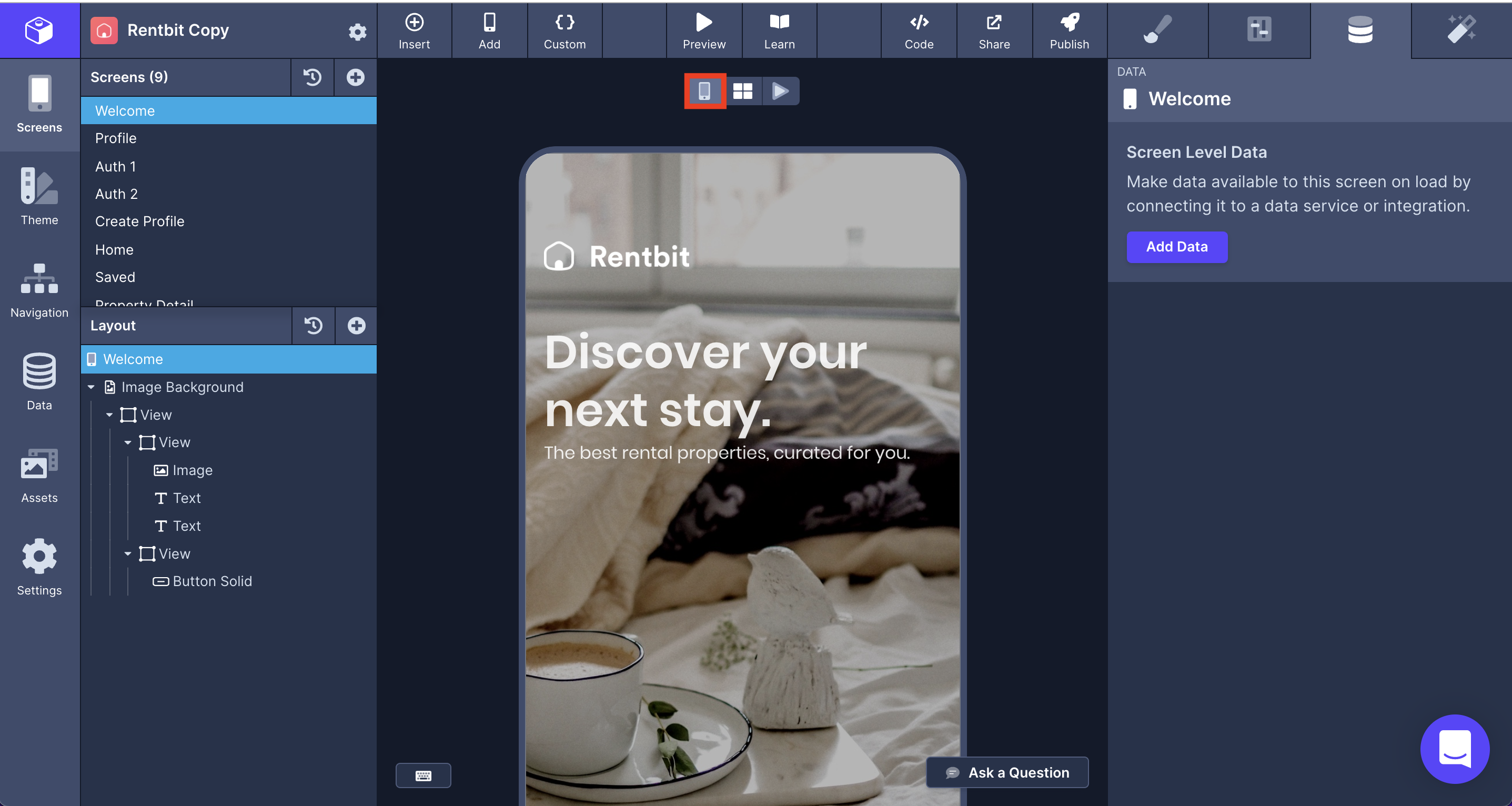The width and height of the screenshot is (1512, 806).
Task: Click the Insert plus-circle tool
Action: 415,31
